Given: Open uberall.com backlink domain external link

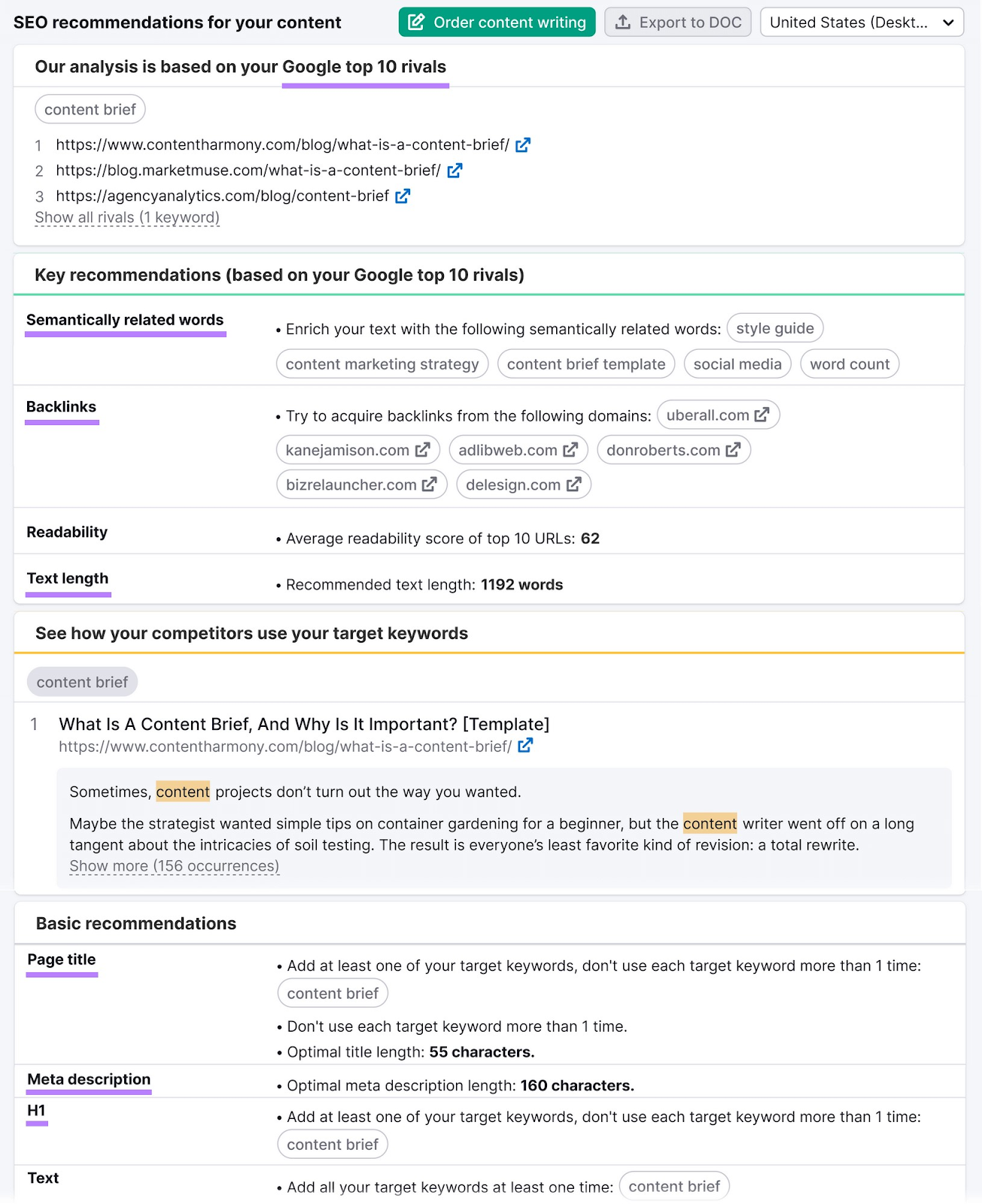Looking at the screenshot, I should (763, 414).
